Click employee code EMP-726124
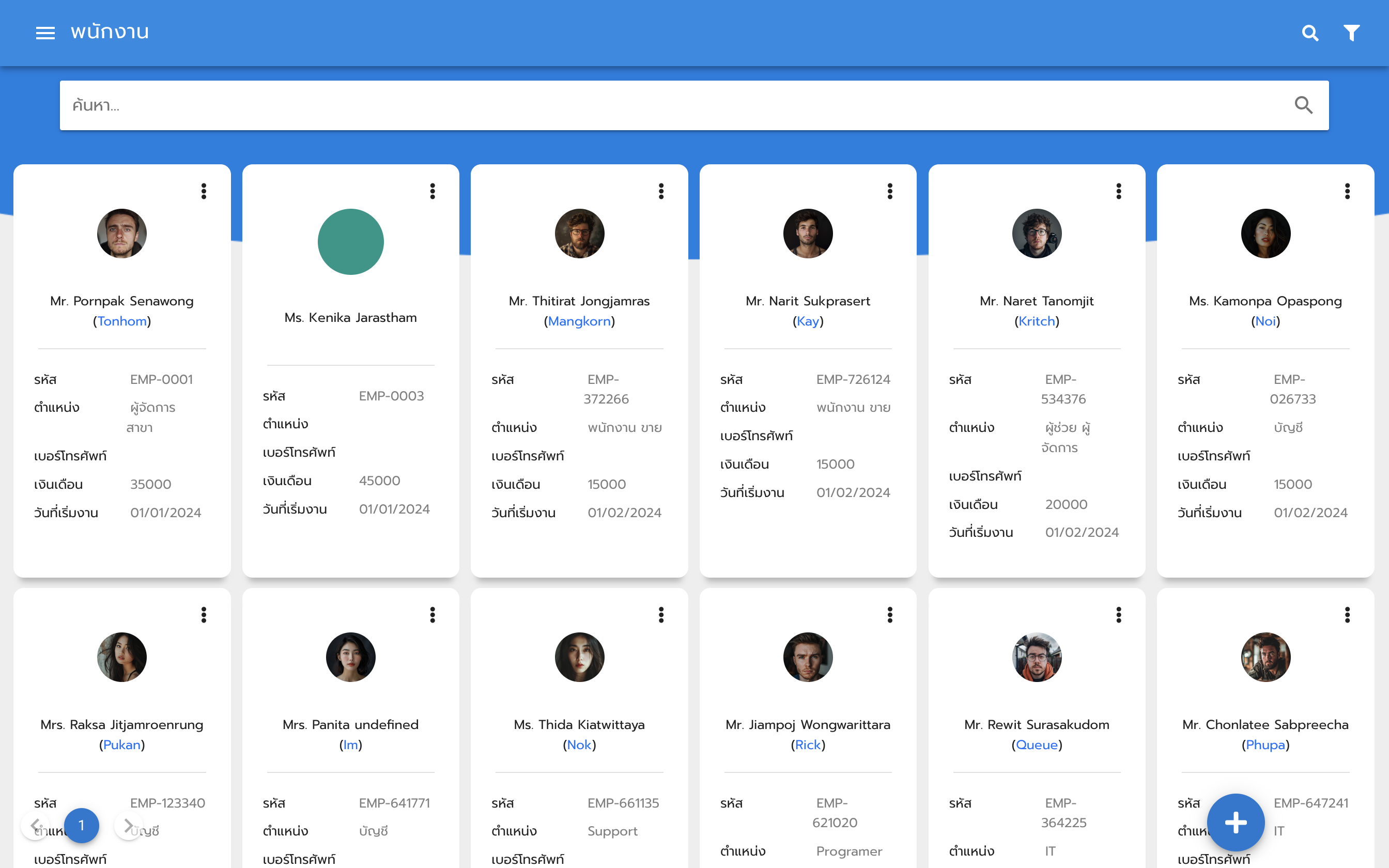 [854, 379]
